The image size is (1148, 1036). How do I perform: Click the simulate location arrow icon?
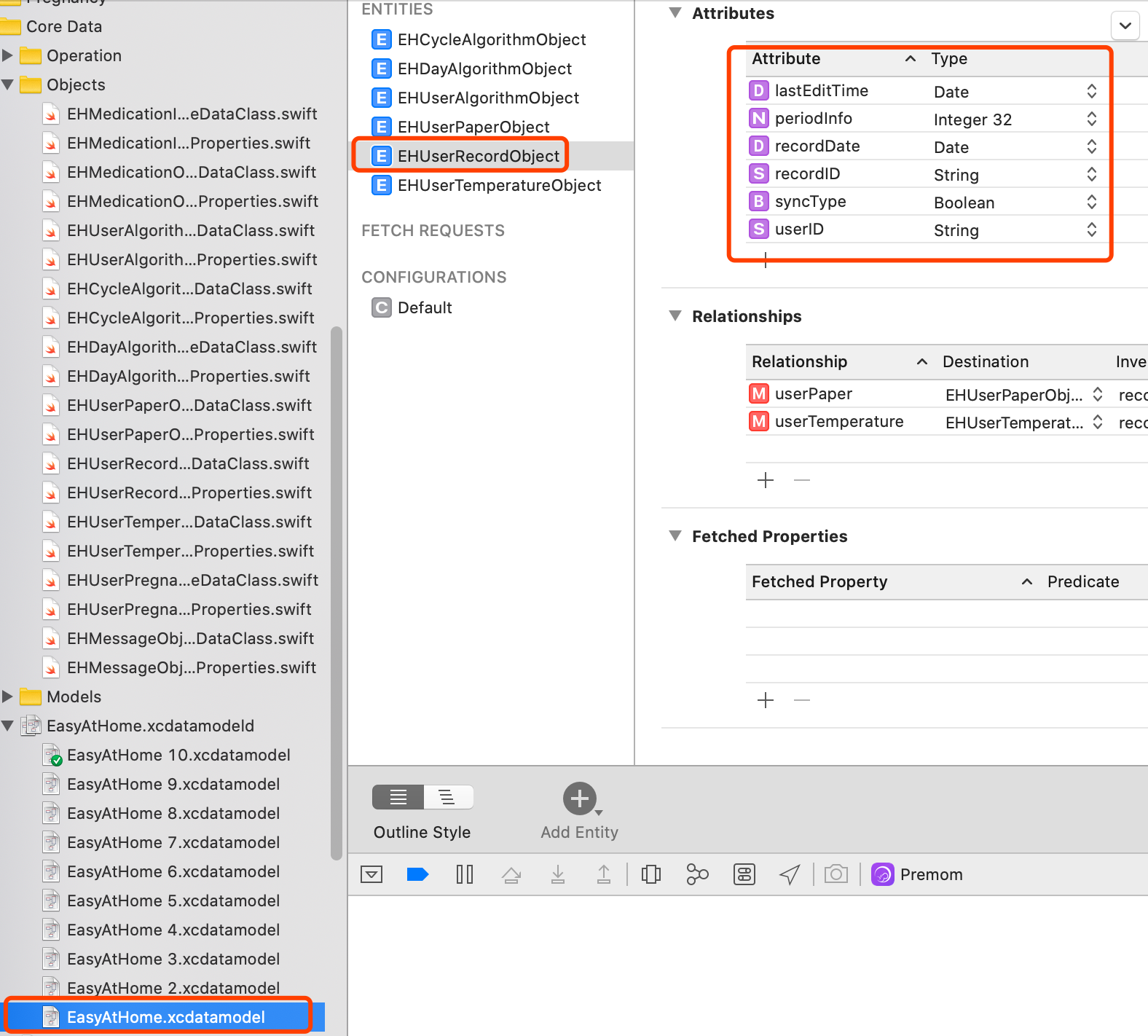click(790, 874)
